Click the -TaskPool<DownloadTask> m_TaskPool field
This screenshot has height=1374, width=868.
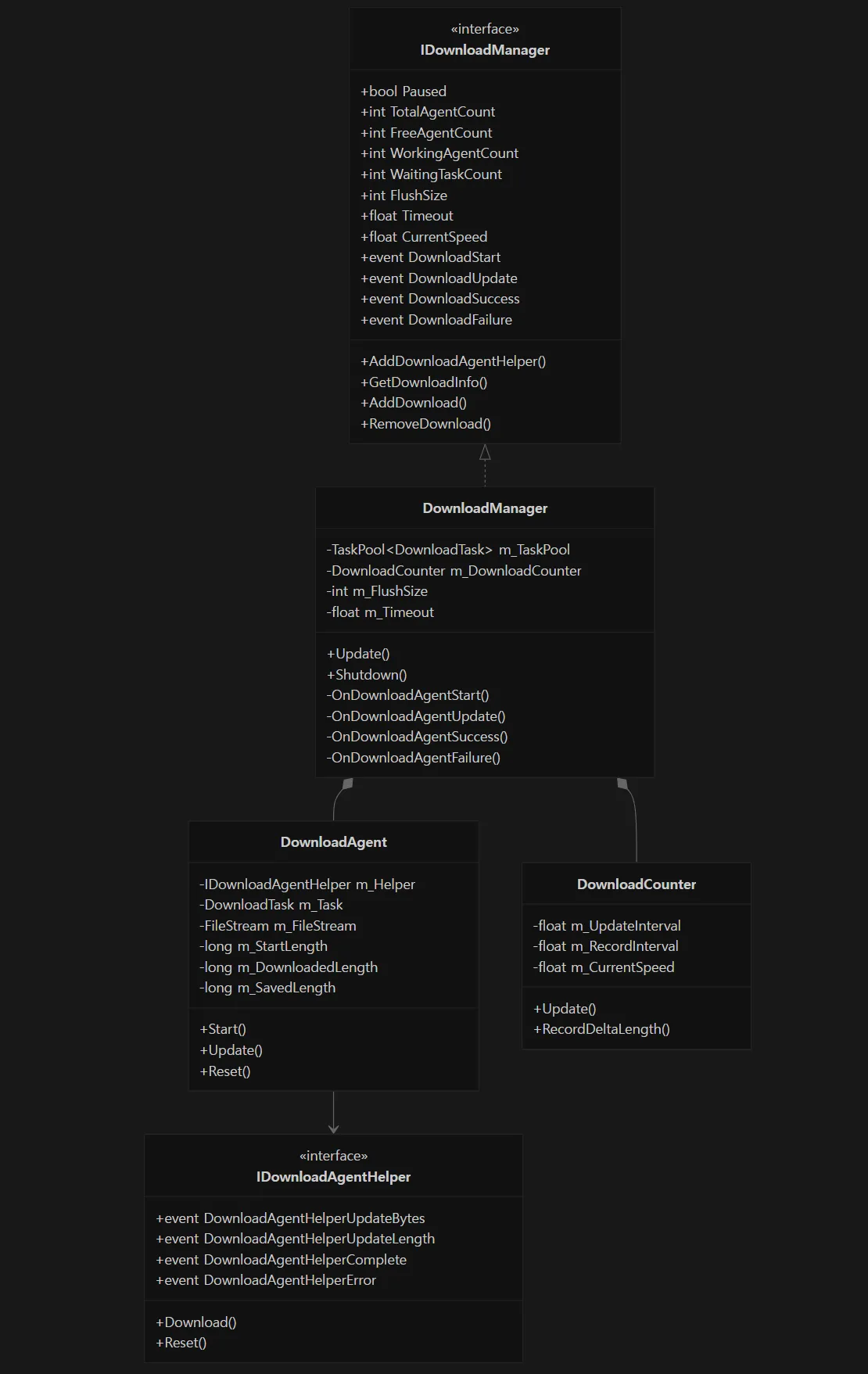click(x=448, y=550)
